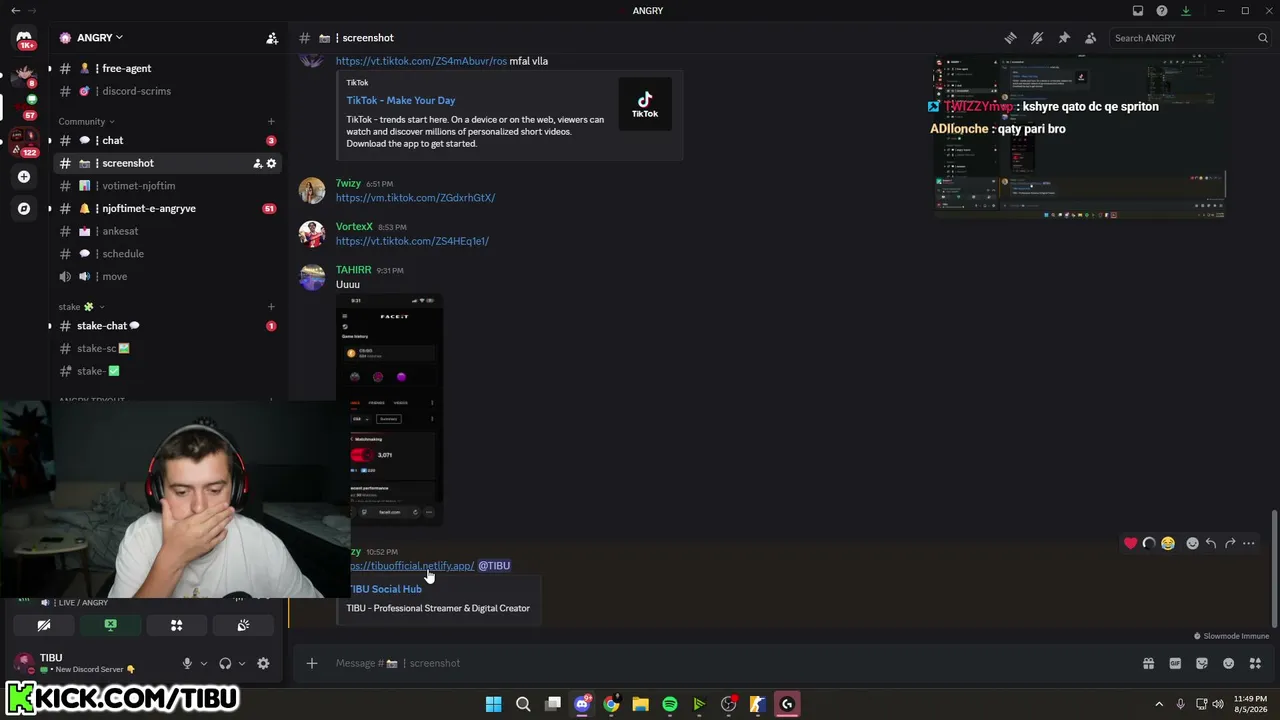Open the Discord inbox
The width and height of the screenshot is (1280, 720).
pyautogui.click(x=1138, y=11)
